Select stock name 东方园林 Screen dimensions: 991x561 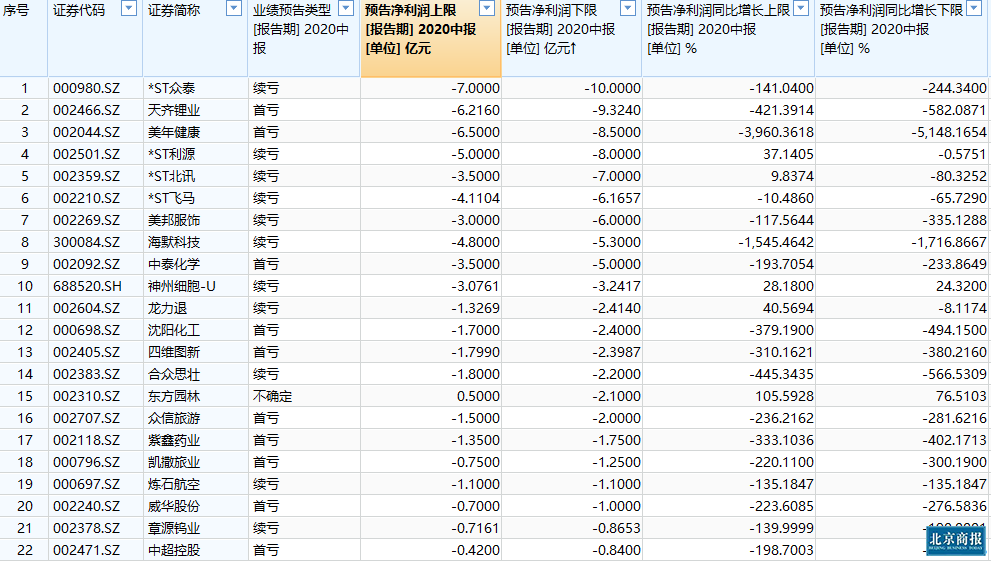click(x=174, y=396)
